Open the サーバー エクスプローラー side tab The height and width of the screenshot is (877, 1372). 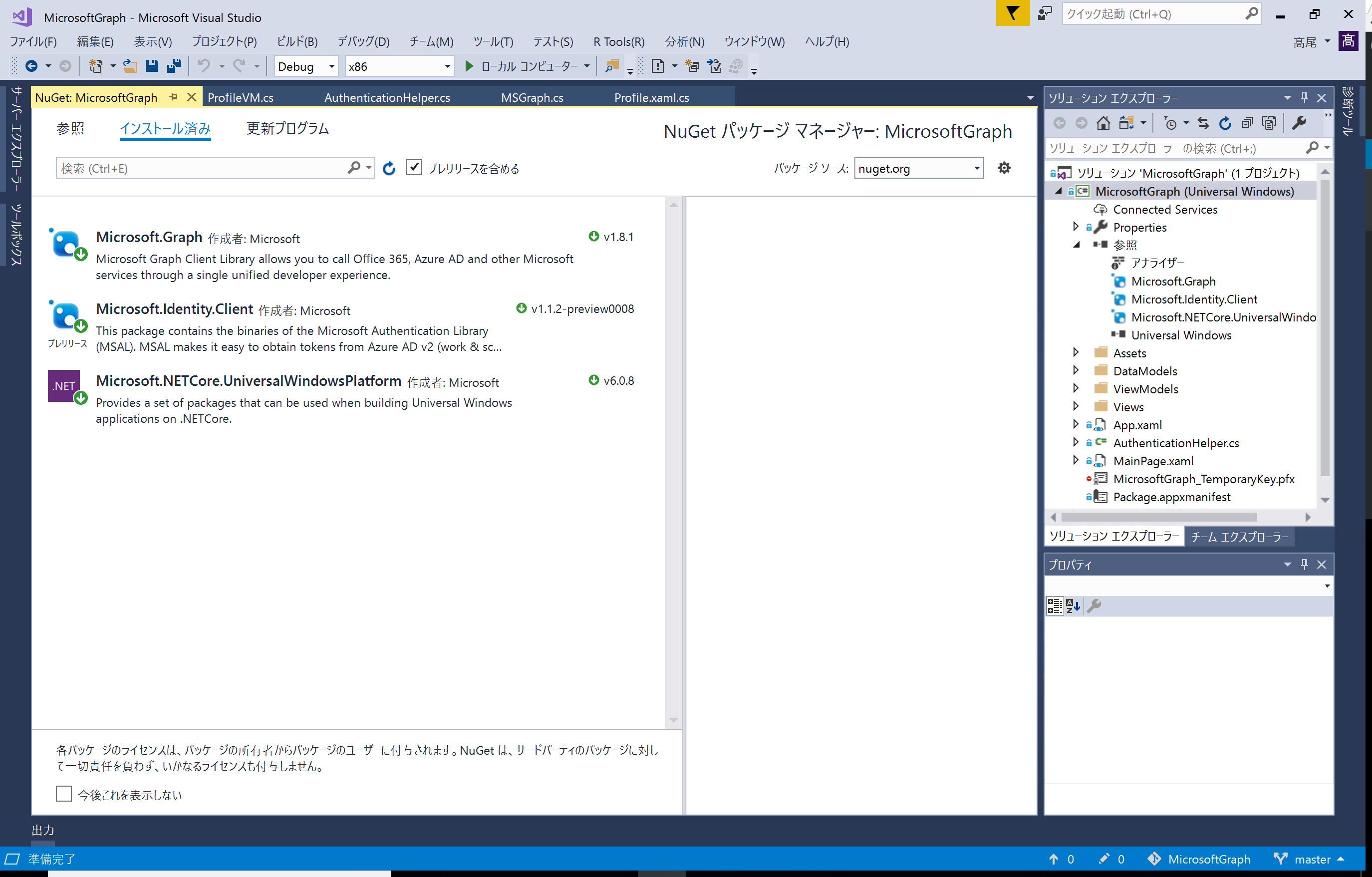click(15, 138)
